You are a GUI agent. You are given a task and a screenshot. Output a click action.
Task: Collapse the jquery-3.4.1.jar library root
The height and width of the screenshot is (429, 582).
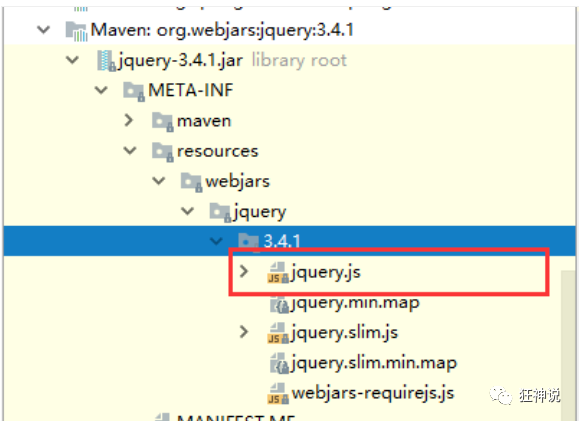(72, 60)
